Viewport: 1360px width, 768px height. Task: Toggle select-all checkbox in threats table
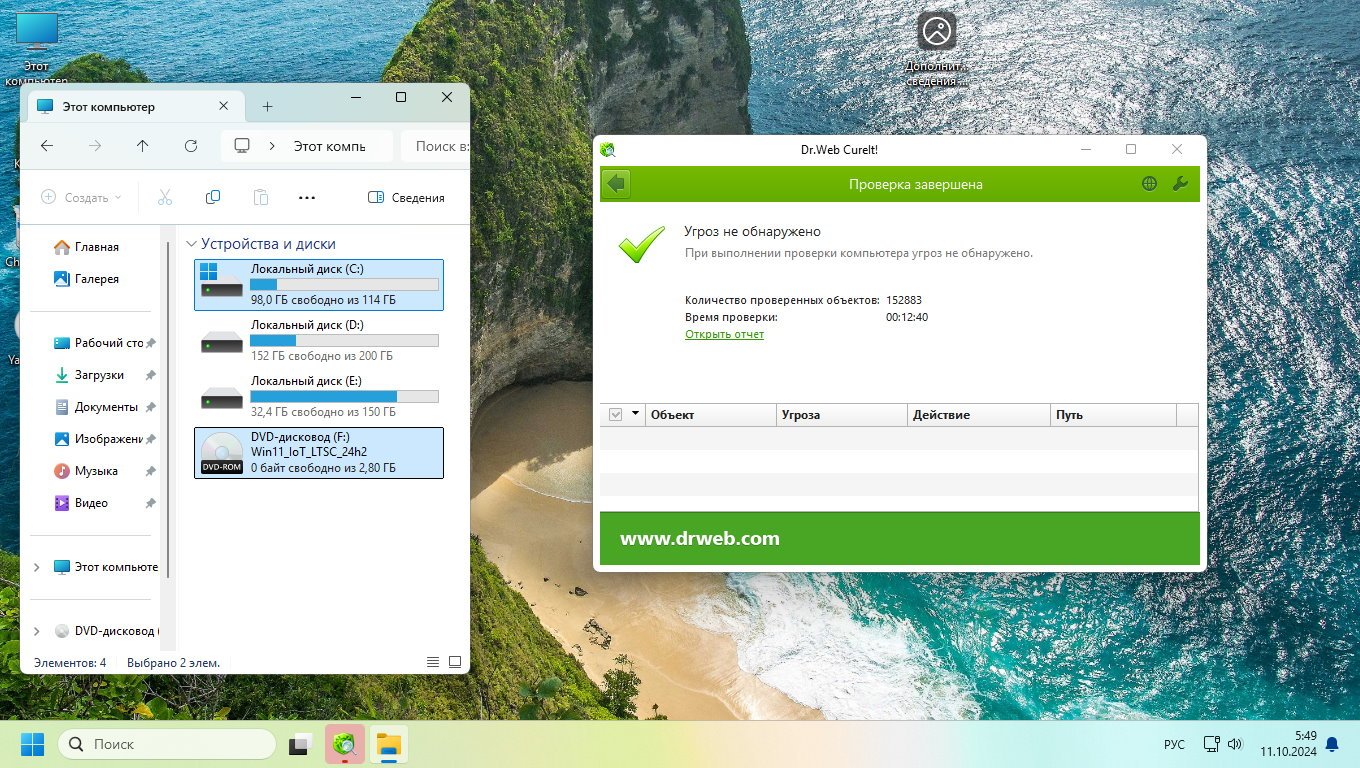616,415
